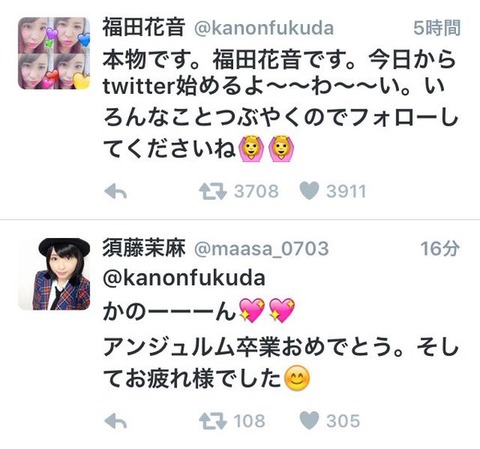Reply to the 福田花音 tweet
The width and height of the screenshot is (480, 449).
pyautogui.click(x=116, y=192)
